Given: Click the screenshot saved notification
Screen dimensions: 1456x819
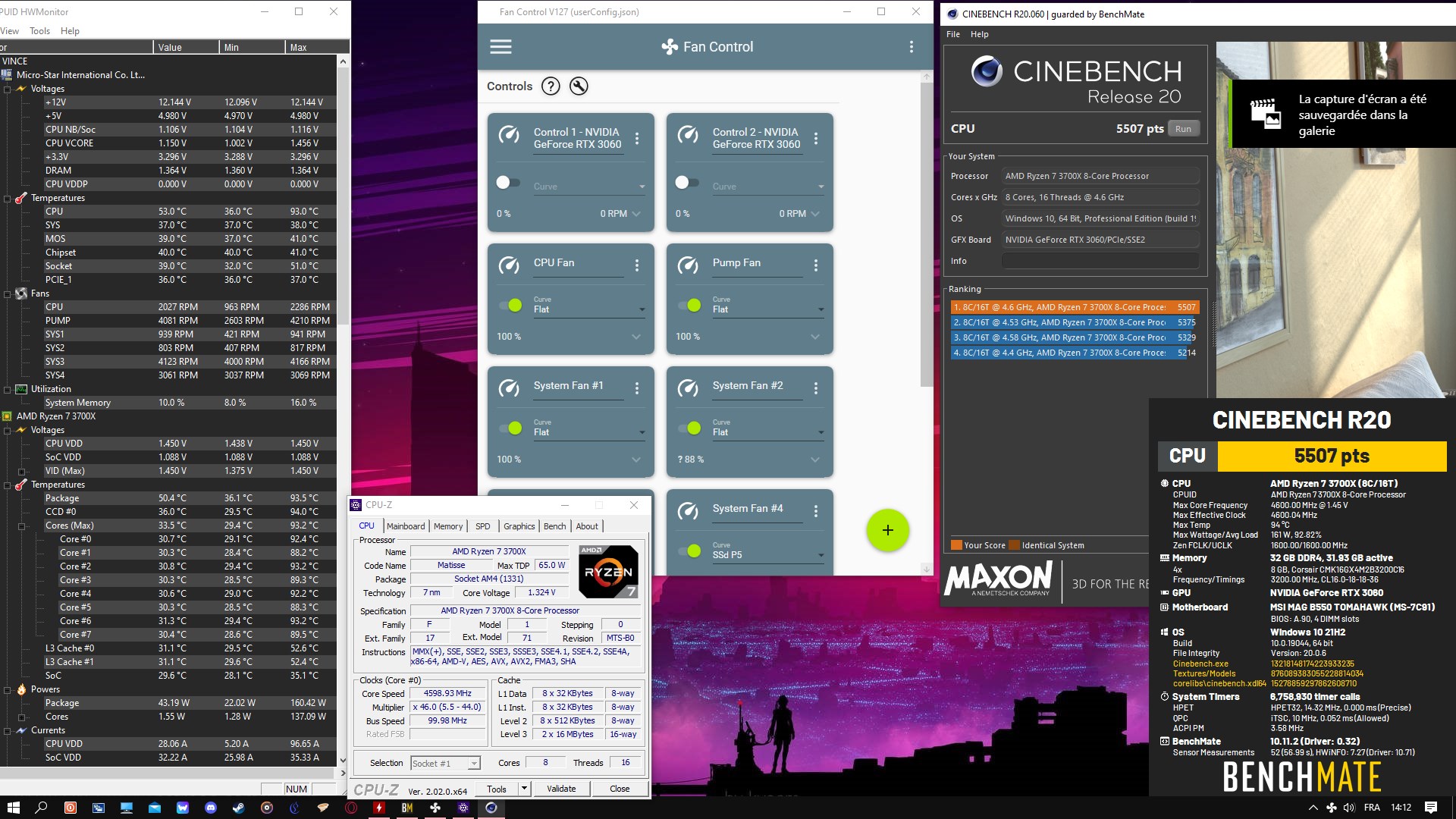Looking at the screenshot, I should click(x=1344, y=114).
